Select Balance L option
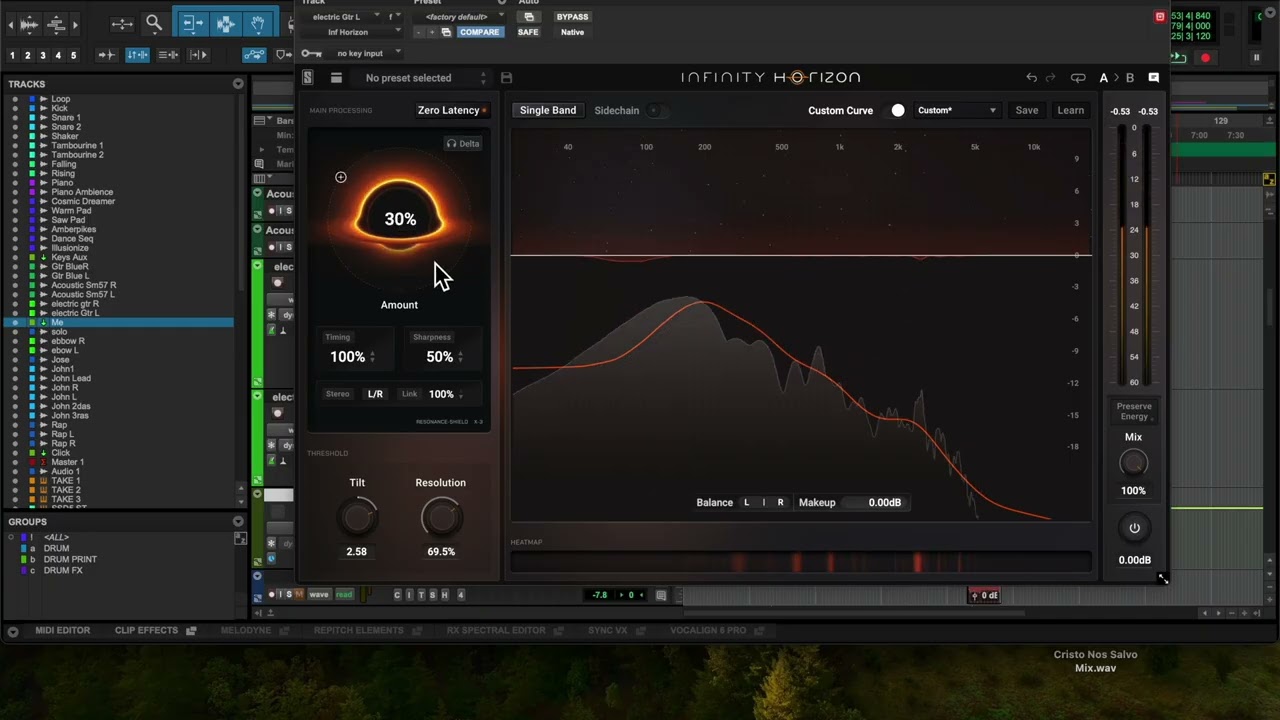The width and height of the screenshot is (1280, 720). point(746,503)
